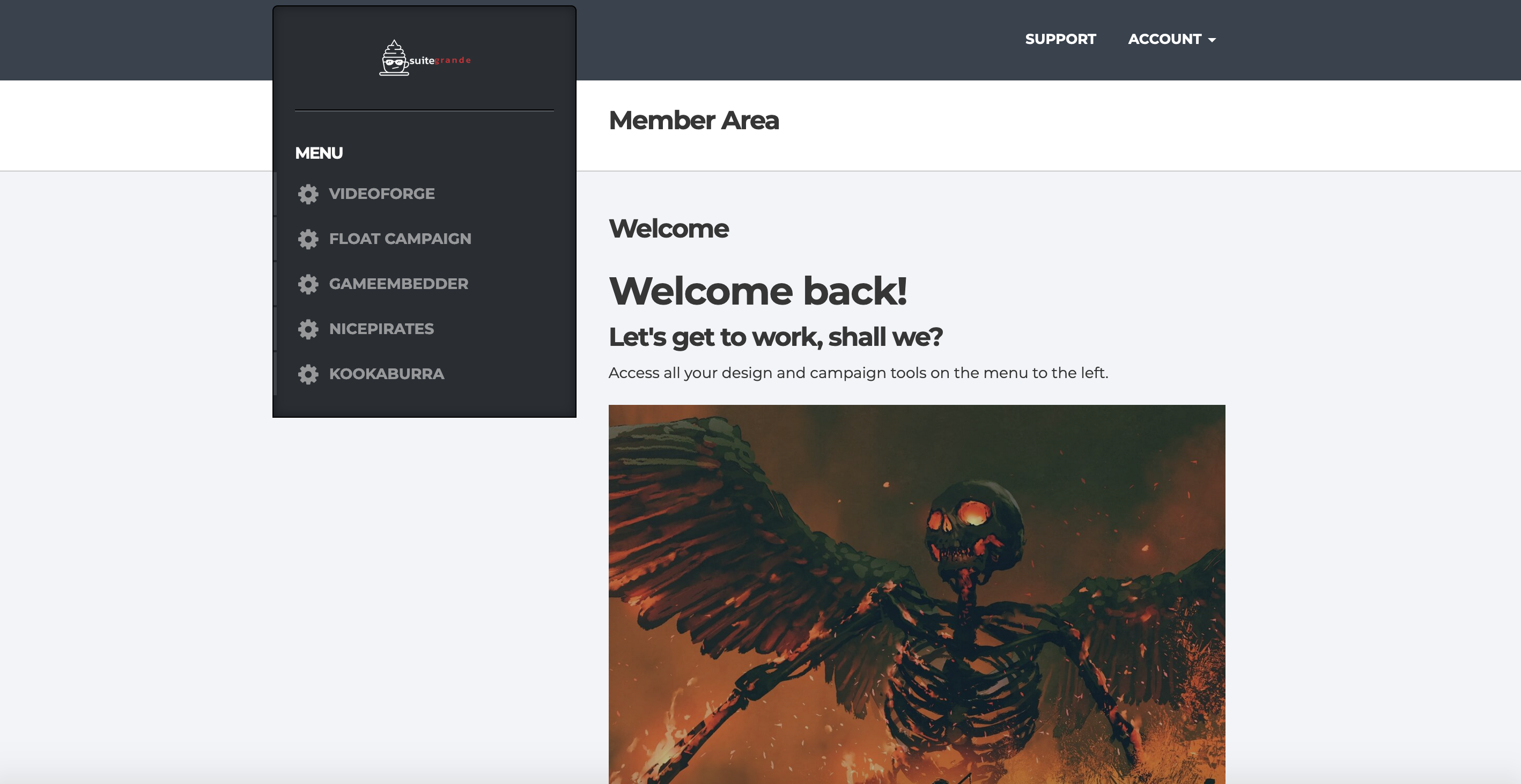The image size is (1521, 784).
Task: Click the gear icon beside GAMEEMBEDDER
Action: (308, 284)
